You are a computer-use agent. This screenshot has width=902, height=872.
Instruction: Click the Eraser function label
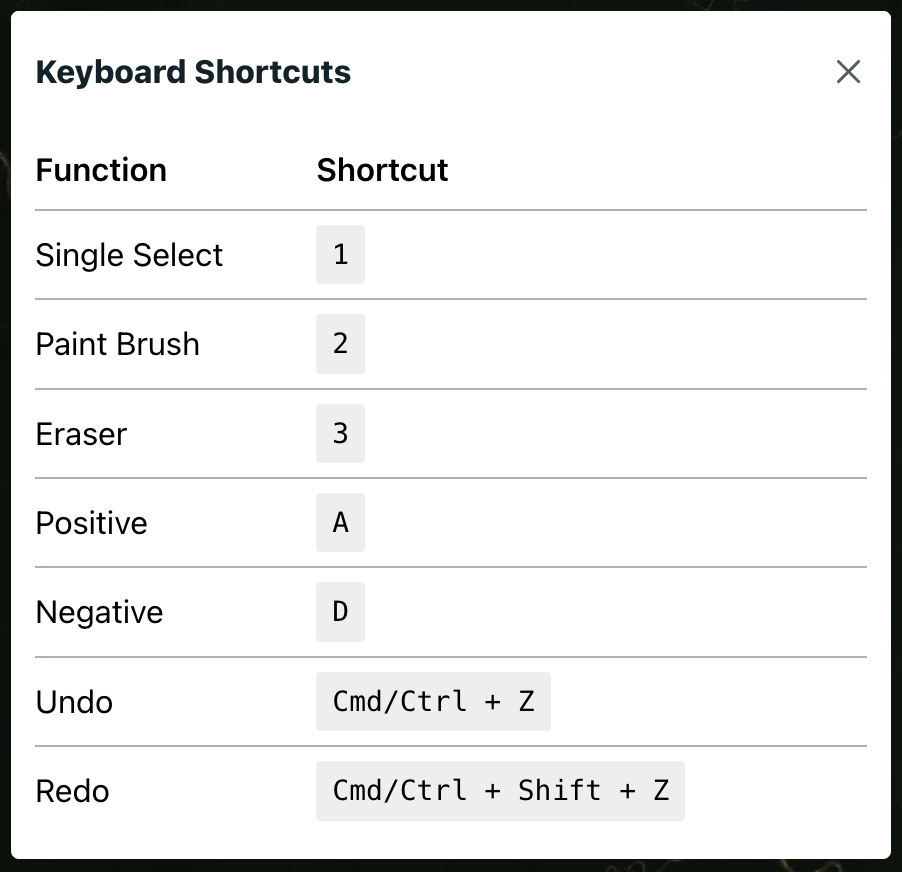click(x=81, y=434)
